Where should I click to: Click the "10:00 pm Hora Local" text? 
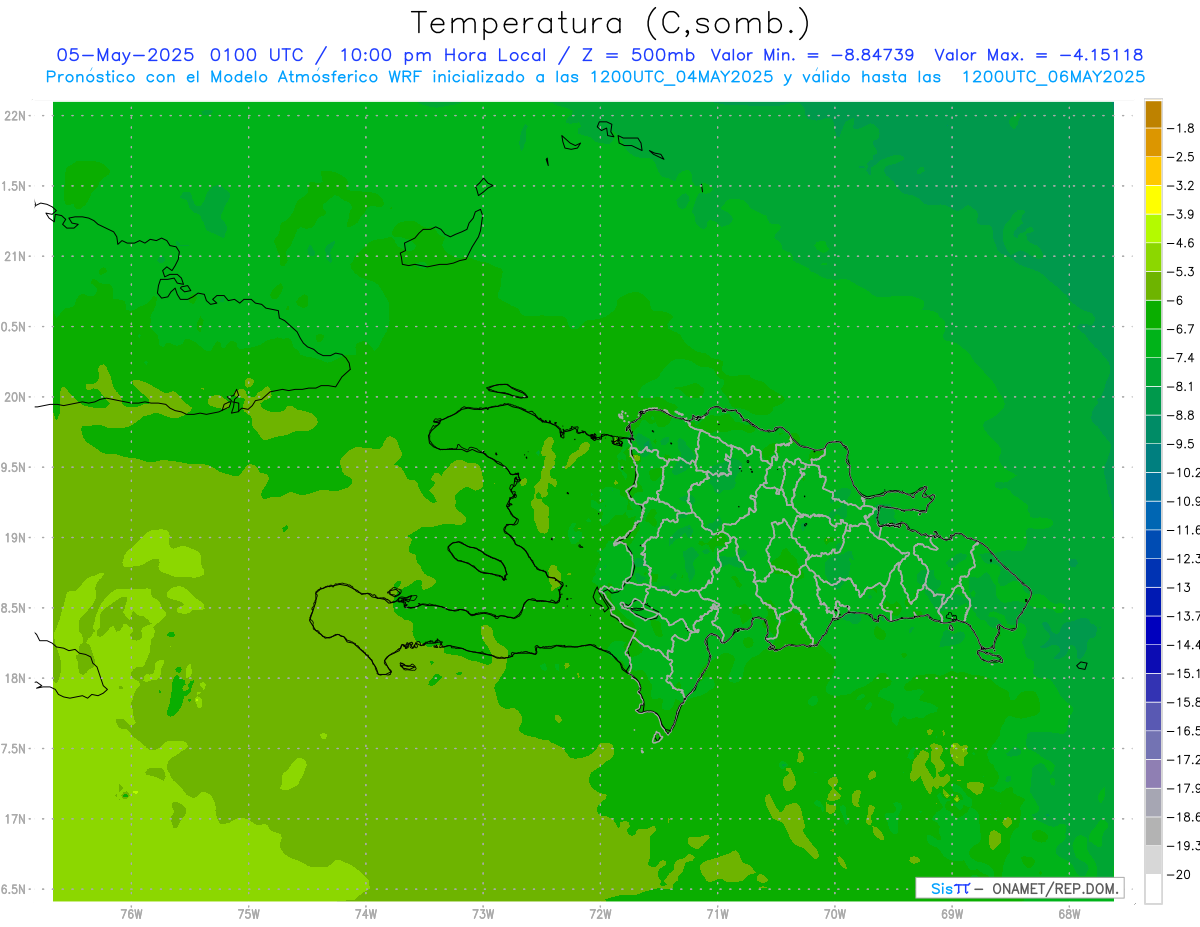coord(441,55)
